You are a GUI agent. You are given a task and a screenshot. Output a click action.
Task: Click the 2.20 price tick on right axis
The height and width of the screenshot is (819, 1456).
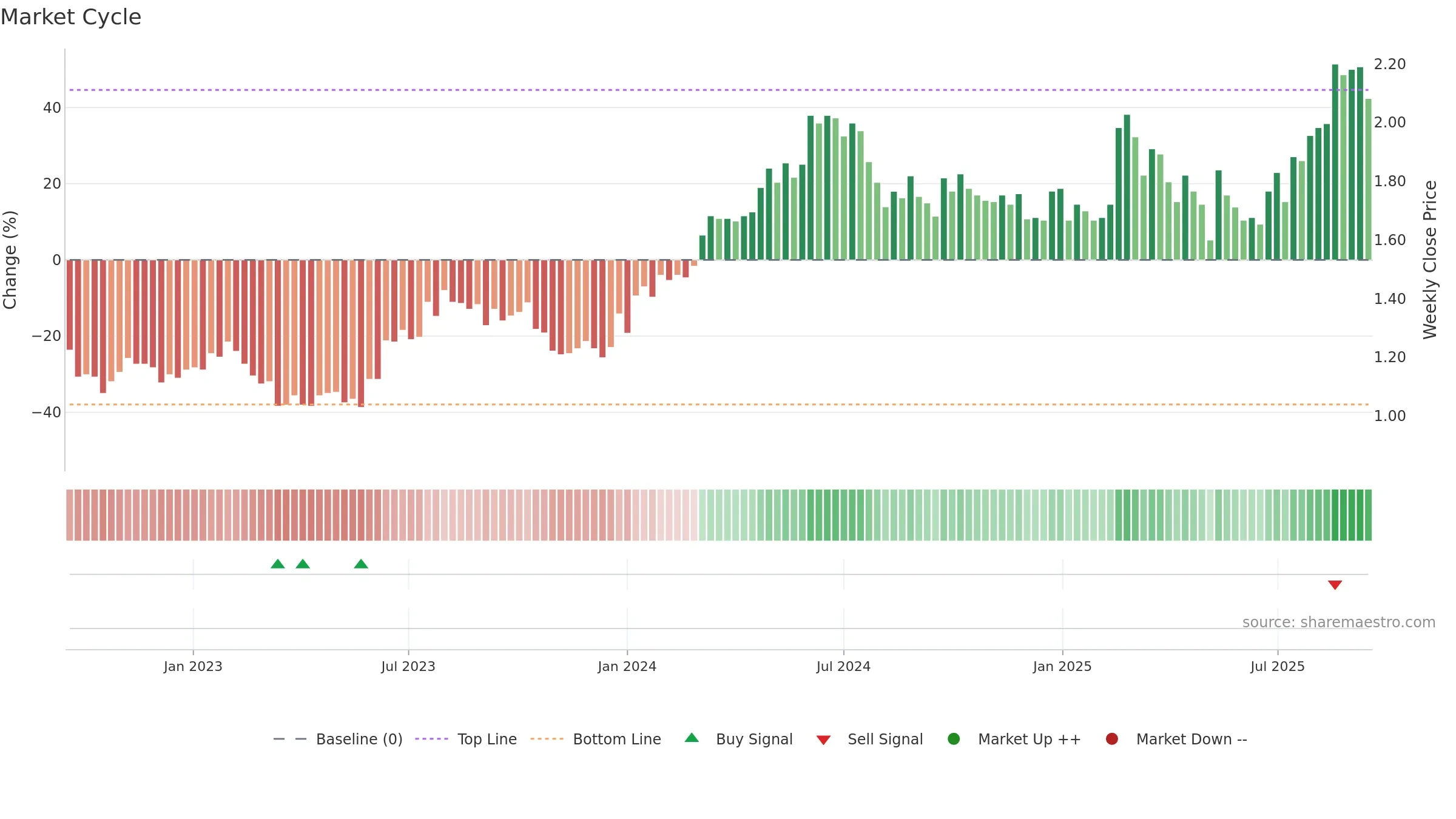(x=1390, y=64)
